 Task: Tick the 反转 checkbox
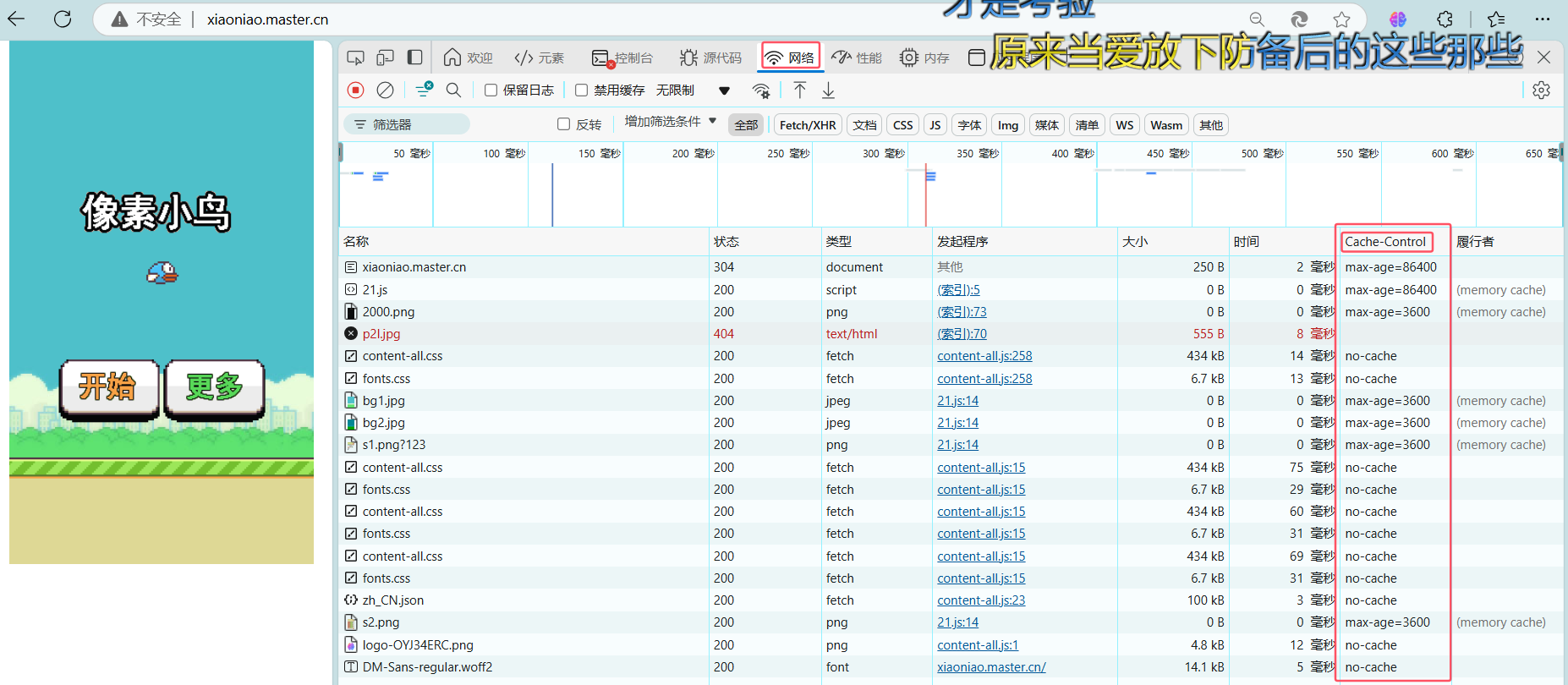pyautogui.click(x=564, y=124)
